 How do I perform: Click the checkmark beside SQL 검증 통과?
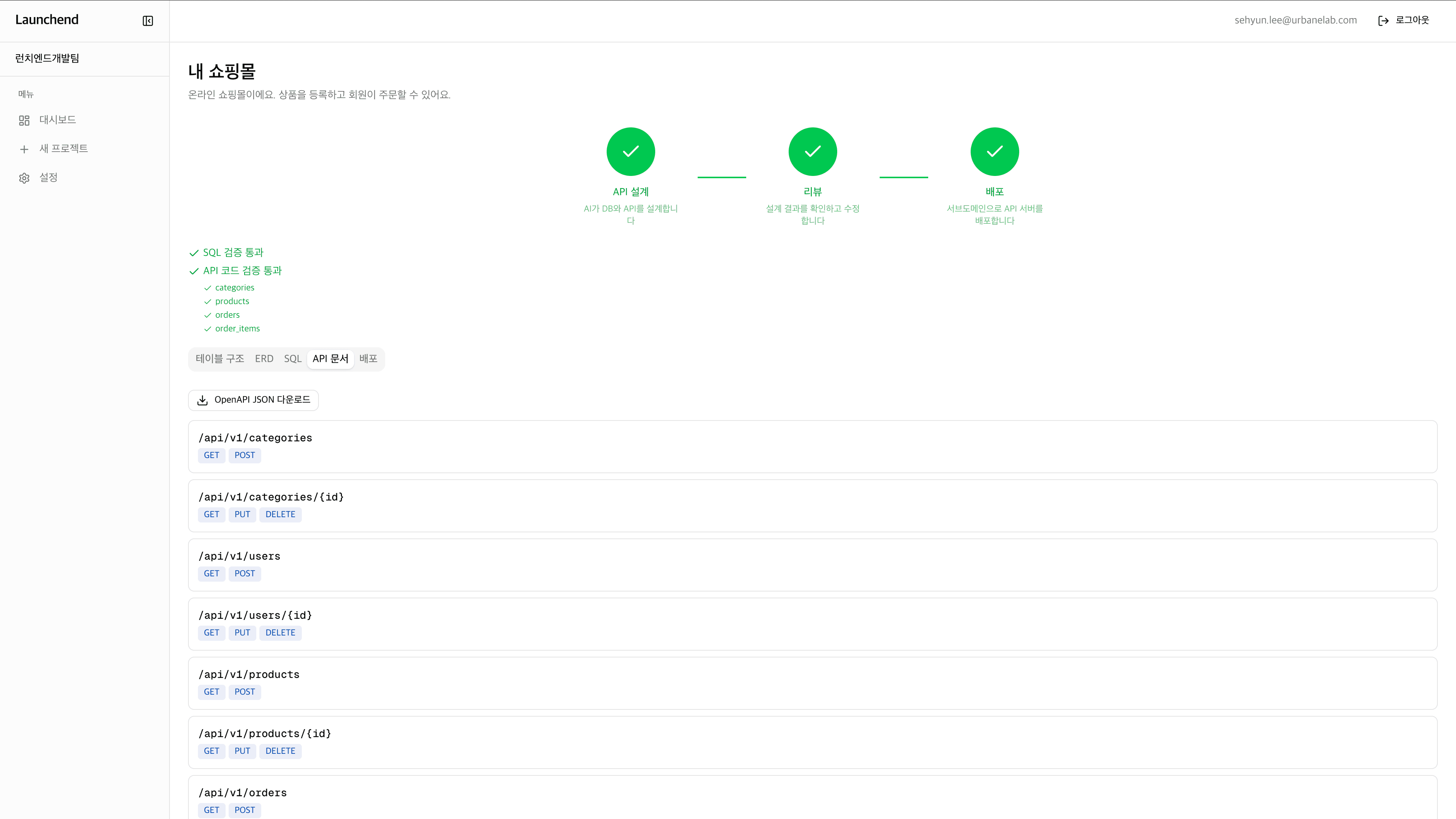tap(194, 253)
